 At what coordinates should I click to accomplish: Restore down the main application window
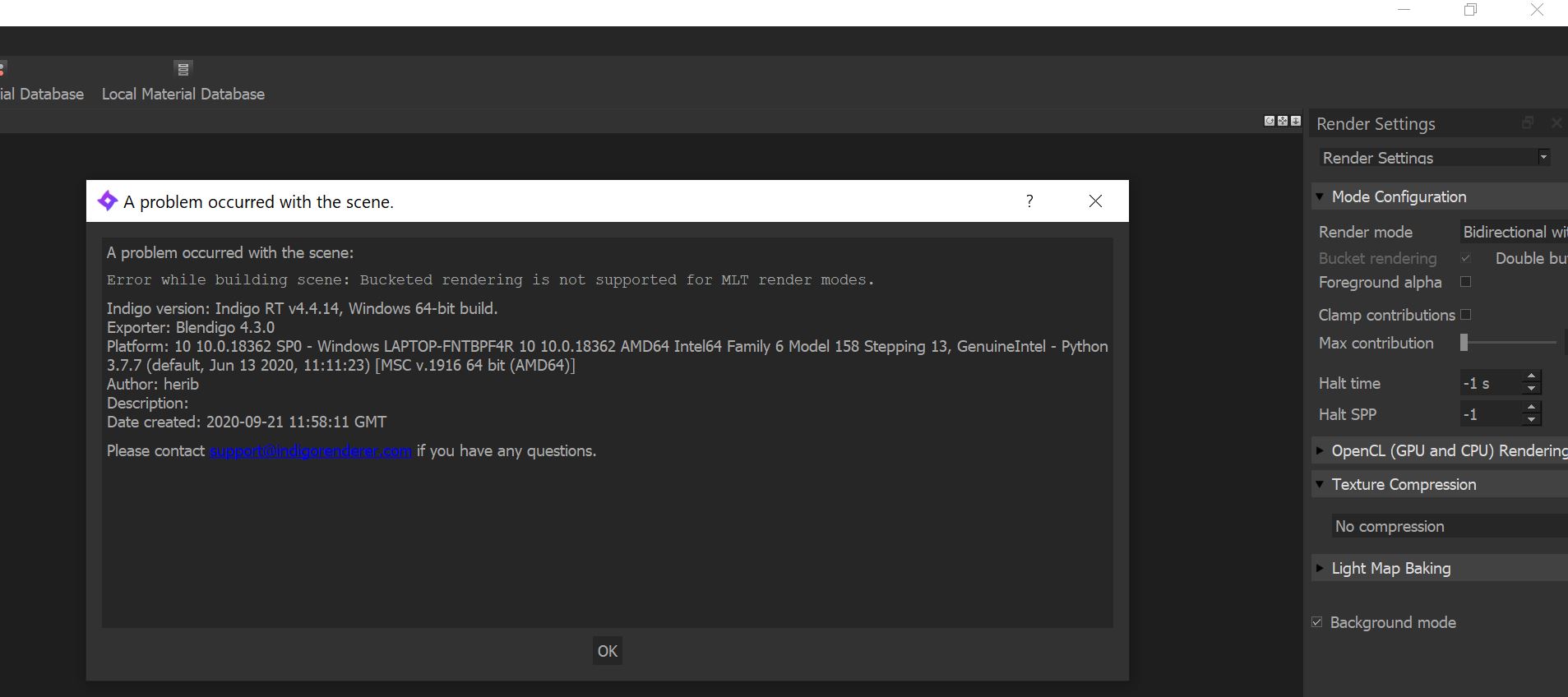pos(1470,10)
